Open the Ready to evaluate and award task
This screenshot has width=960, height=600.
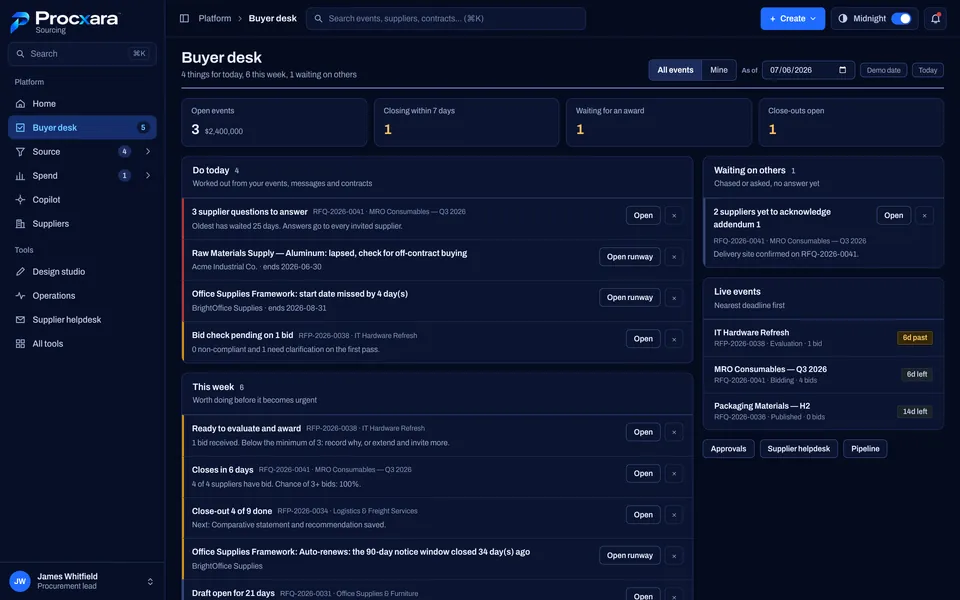coord(643,432)
